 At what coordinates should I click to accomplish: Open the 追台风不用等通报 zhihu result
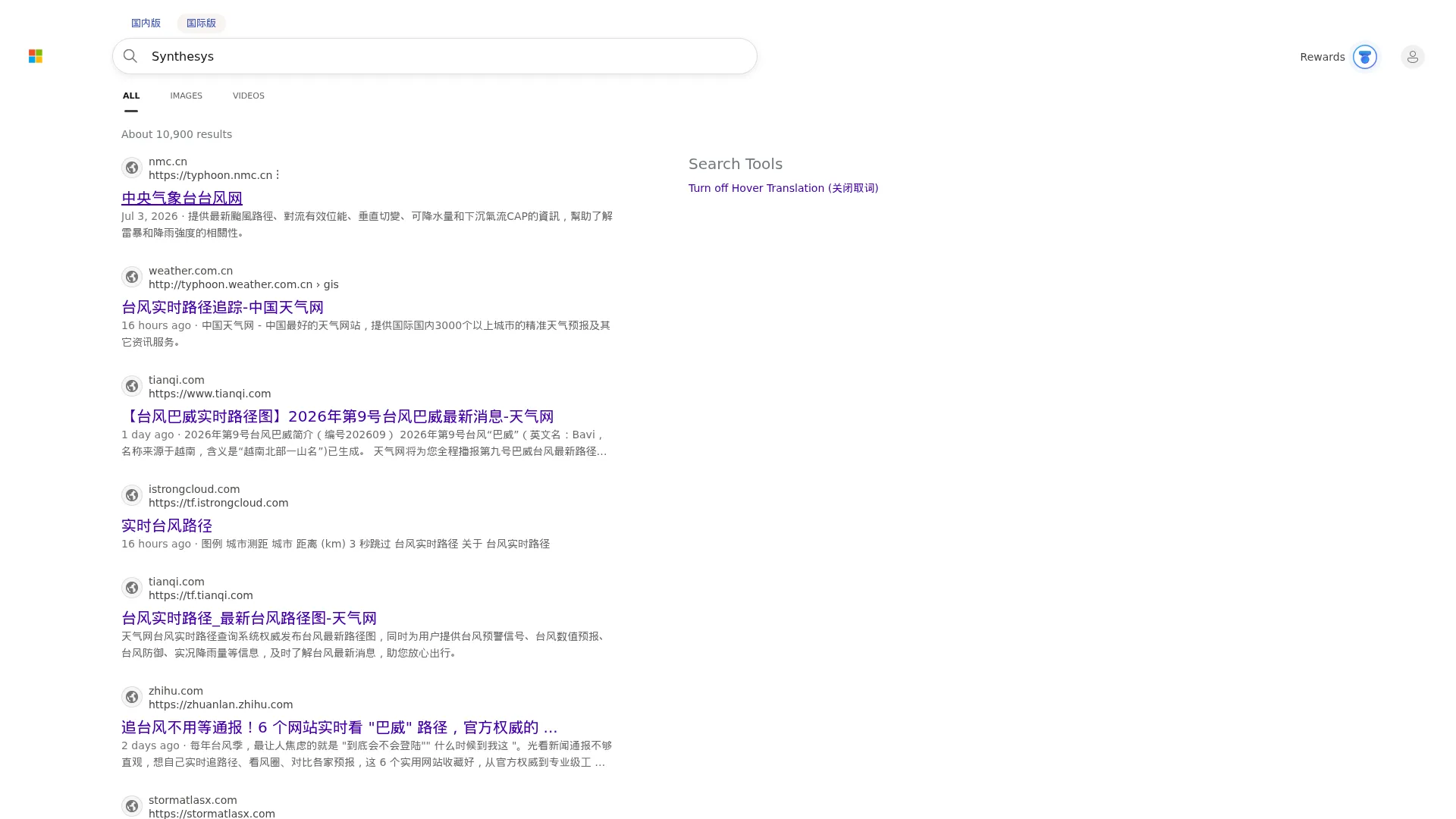click(x=339, y=727)
